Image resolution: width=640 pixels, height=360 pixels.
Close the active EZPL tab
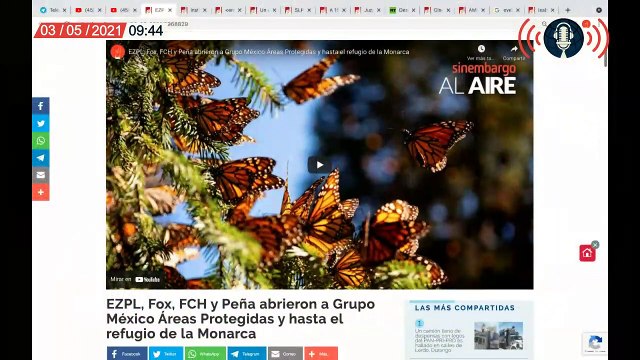[170, 10]
